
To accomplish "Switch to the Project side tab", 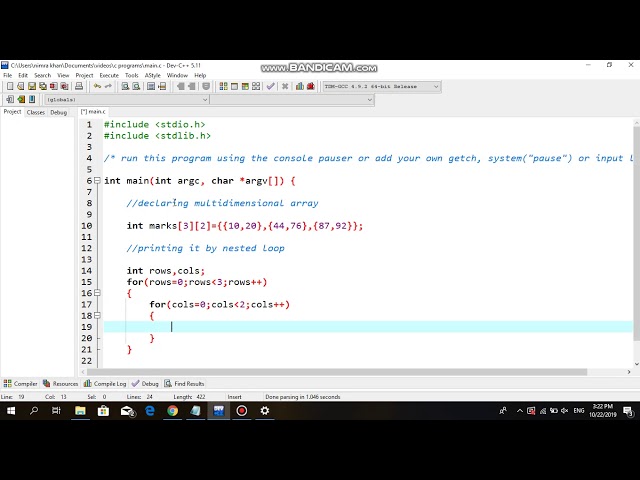I will (x=12, y=111).
